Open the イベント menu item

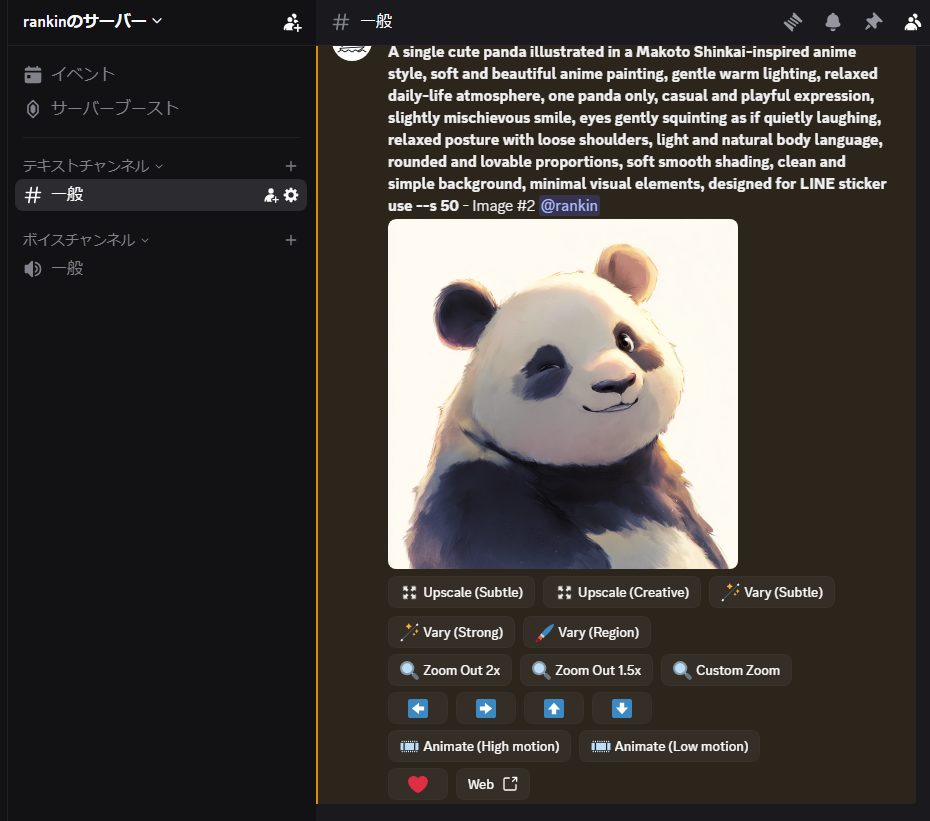[82, 74]
